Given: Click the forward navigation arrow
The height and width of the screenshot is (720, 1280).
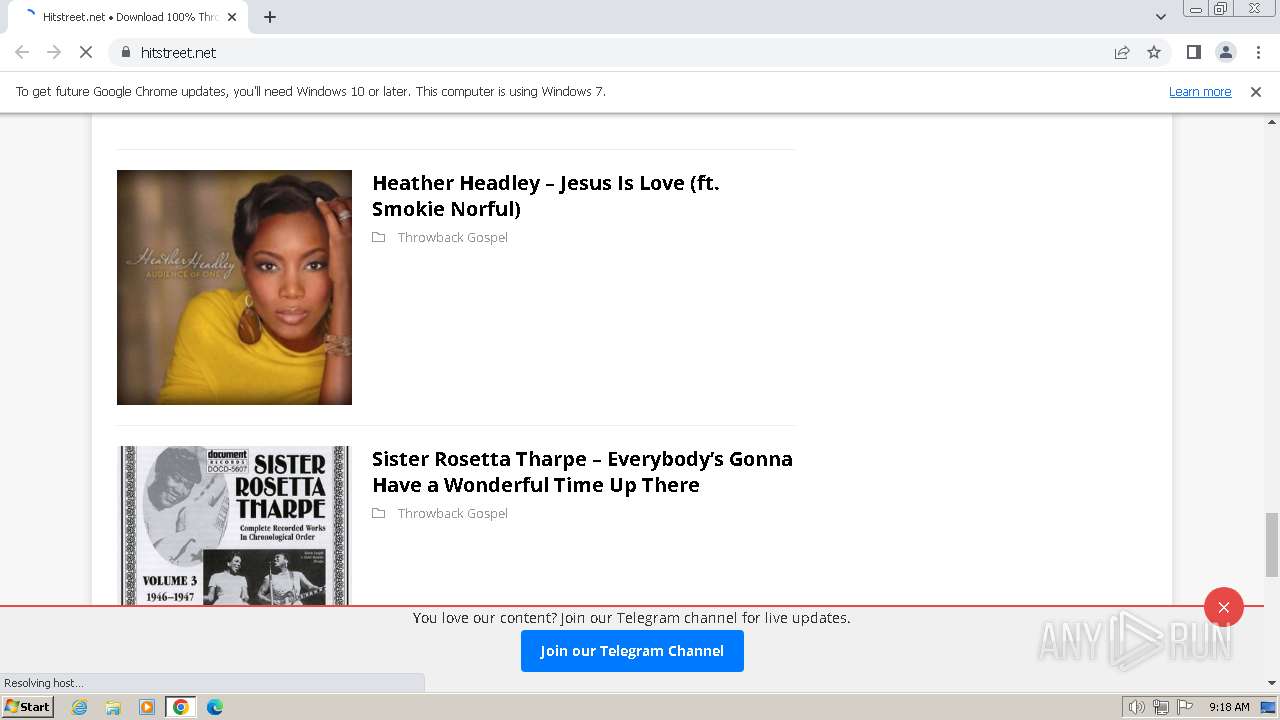Looking at the screenshot, I should [x=54, y=52].
